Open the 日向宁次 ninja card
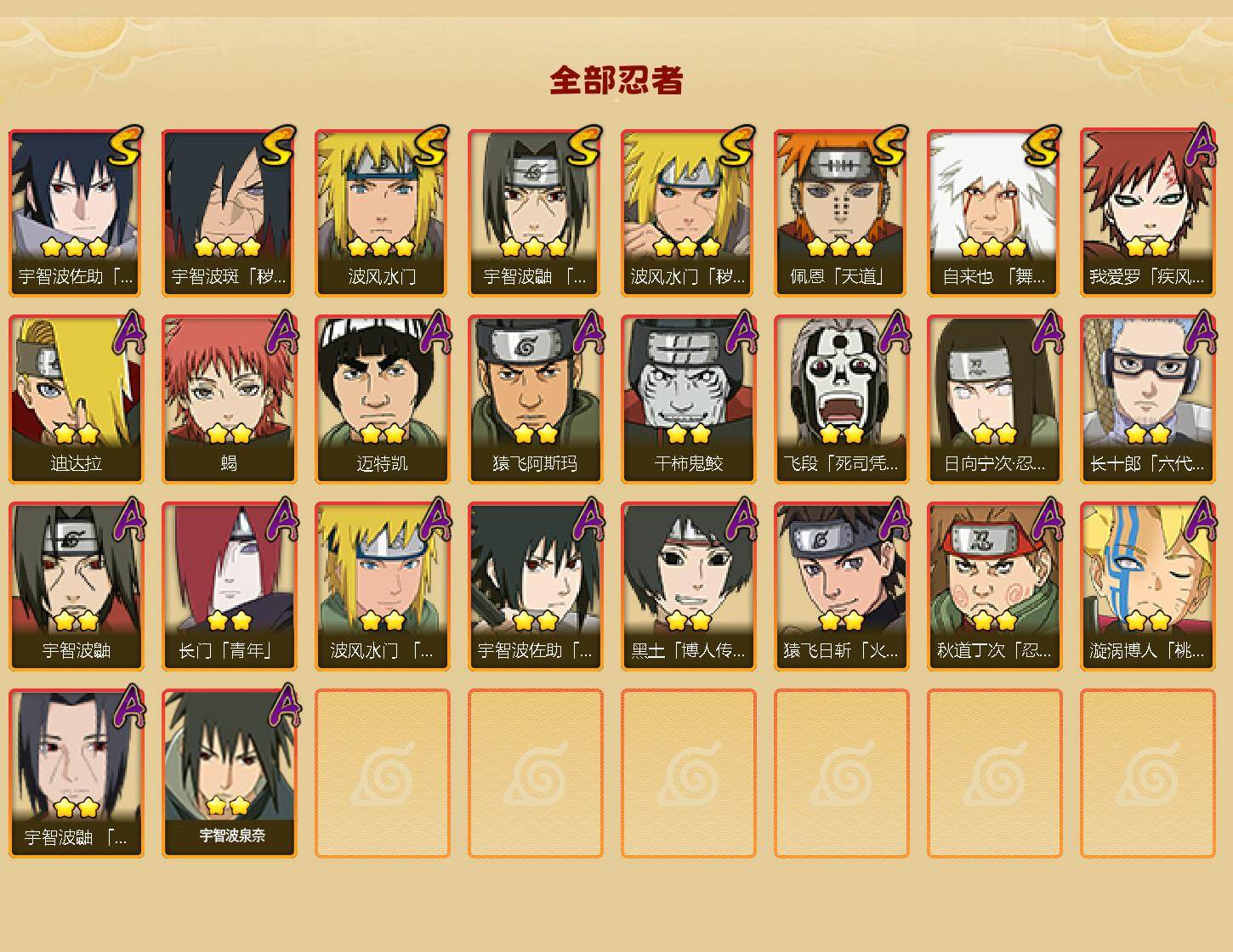The image size is (1233, 952). (995, 399)
